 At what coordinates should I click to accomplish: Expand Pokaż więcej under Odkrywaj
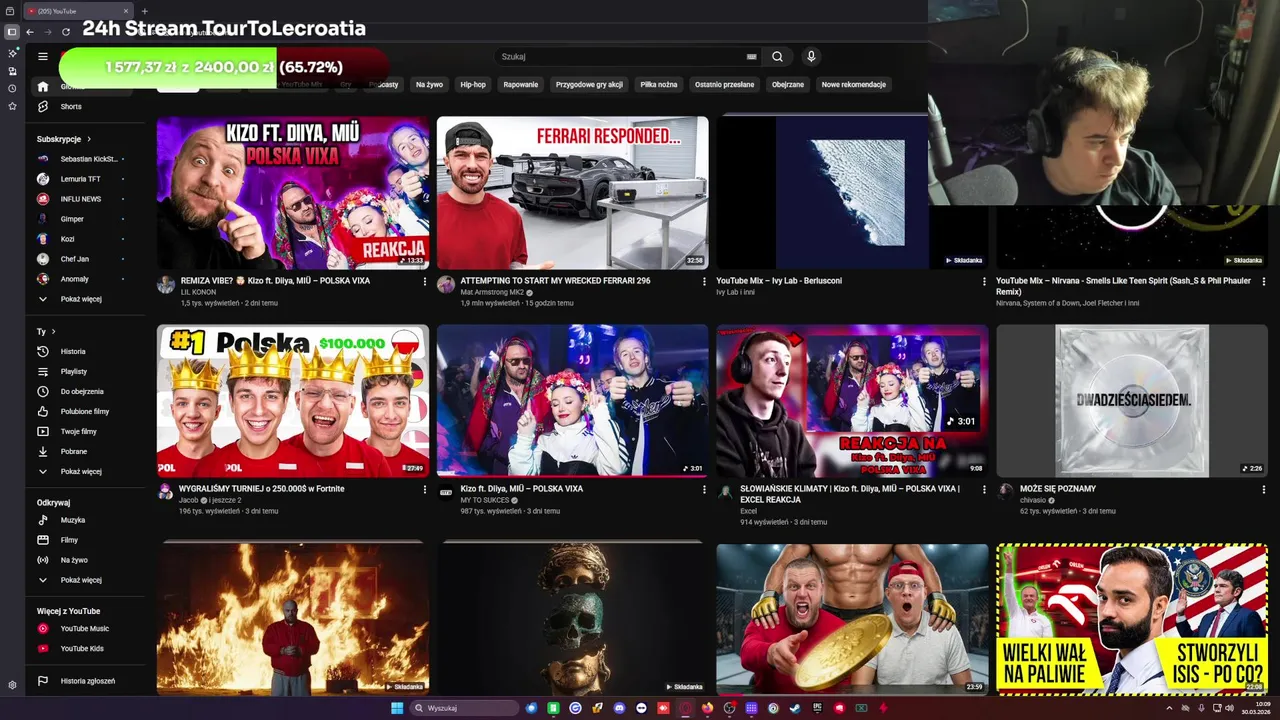[85, 580]
